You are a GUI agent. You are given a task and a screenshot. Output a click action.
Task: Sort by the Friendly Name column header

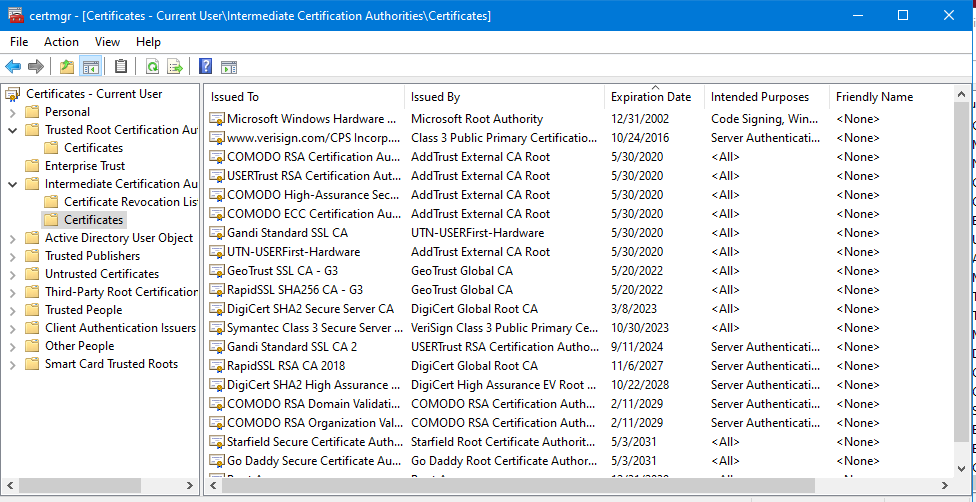pos(891,97)
